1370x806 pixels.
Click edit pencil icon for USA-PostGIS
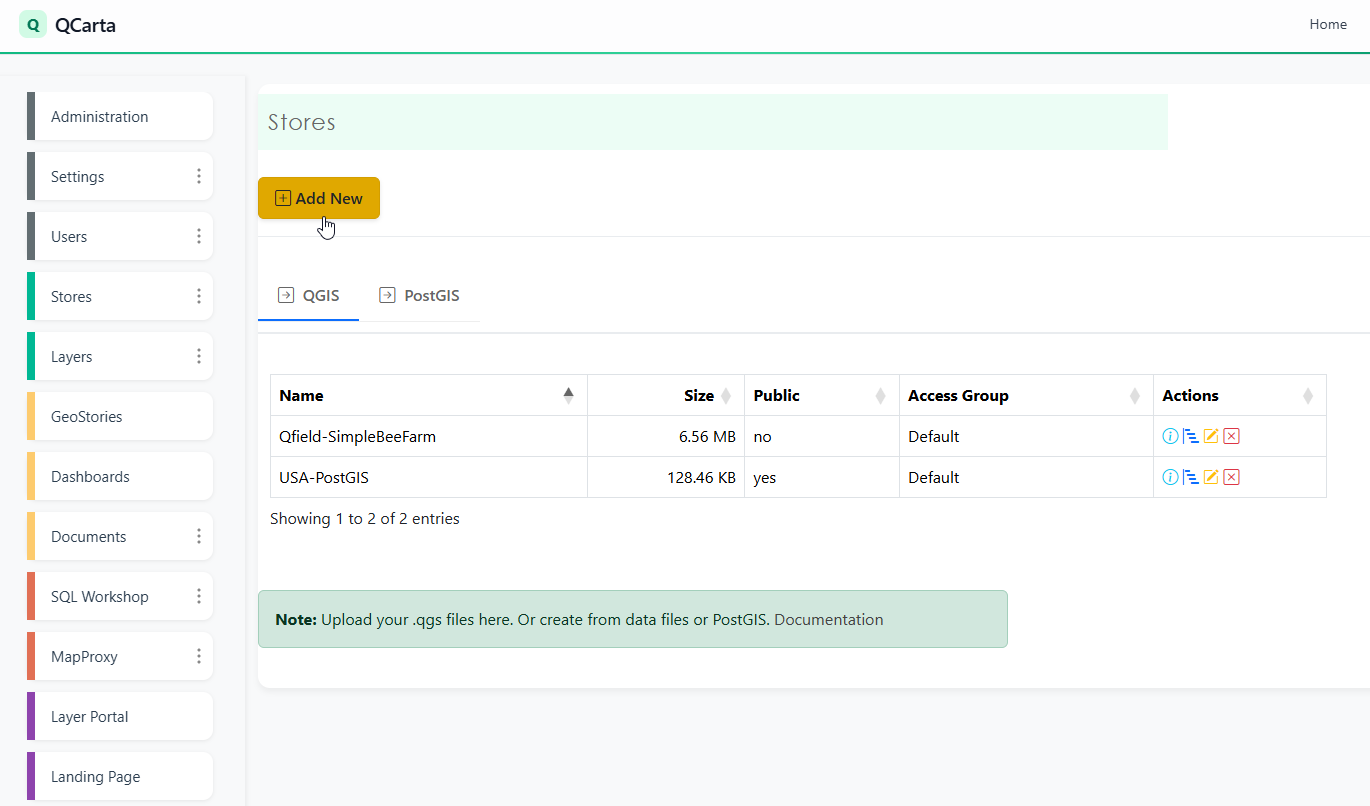point(1211,477)
